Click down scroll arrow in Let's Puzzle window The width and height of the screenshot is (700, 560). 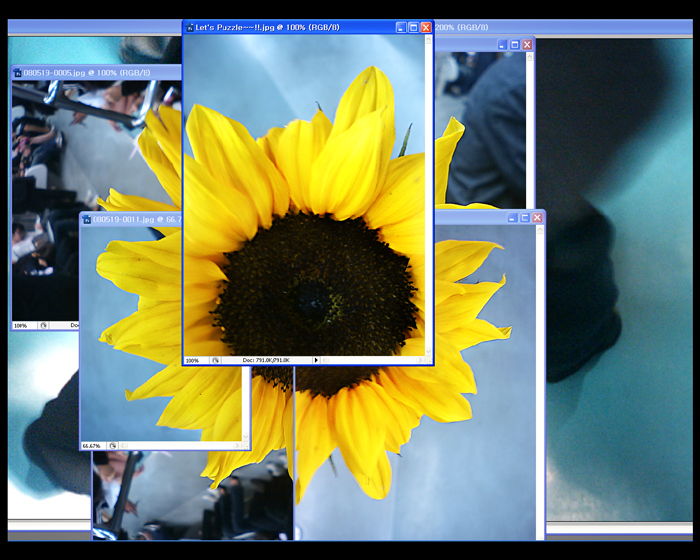click(429, 352)
